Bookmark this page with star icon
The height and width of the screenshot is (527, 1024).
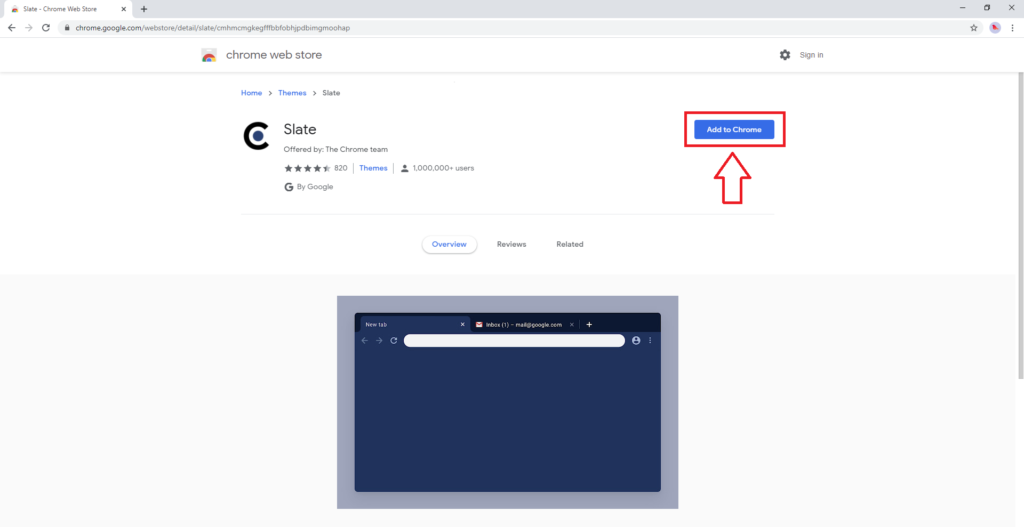(974, 28)
